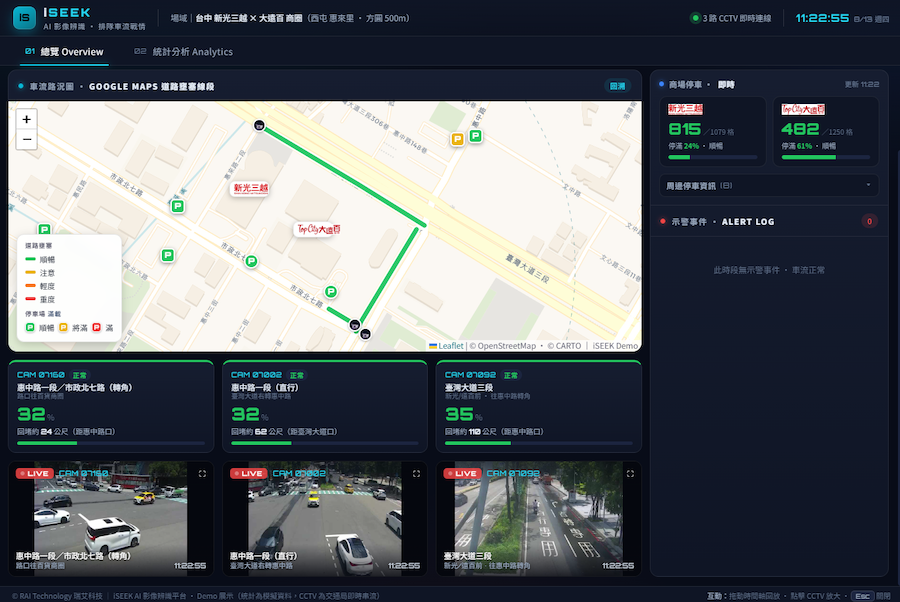Expand CAM 07160 live feed to fullscreen
The image size is (900, 602).
coord(202,473)
